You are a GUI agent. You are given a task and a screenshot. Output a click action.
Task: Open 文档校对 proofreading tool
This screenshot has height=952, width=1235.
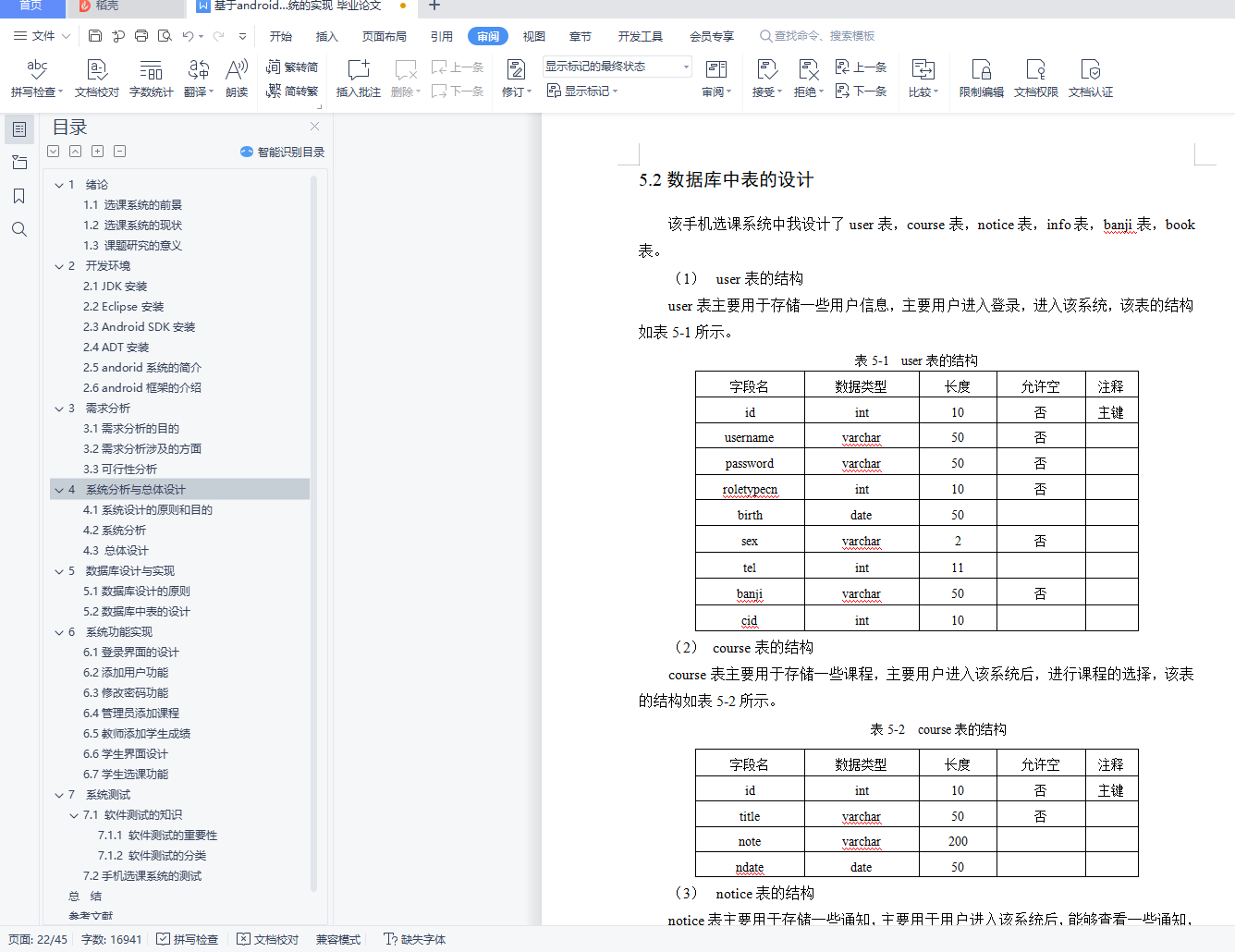tap(97, 79)
